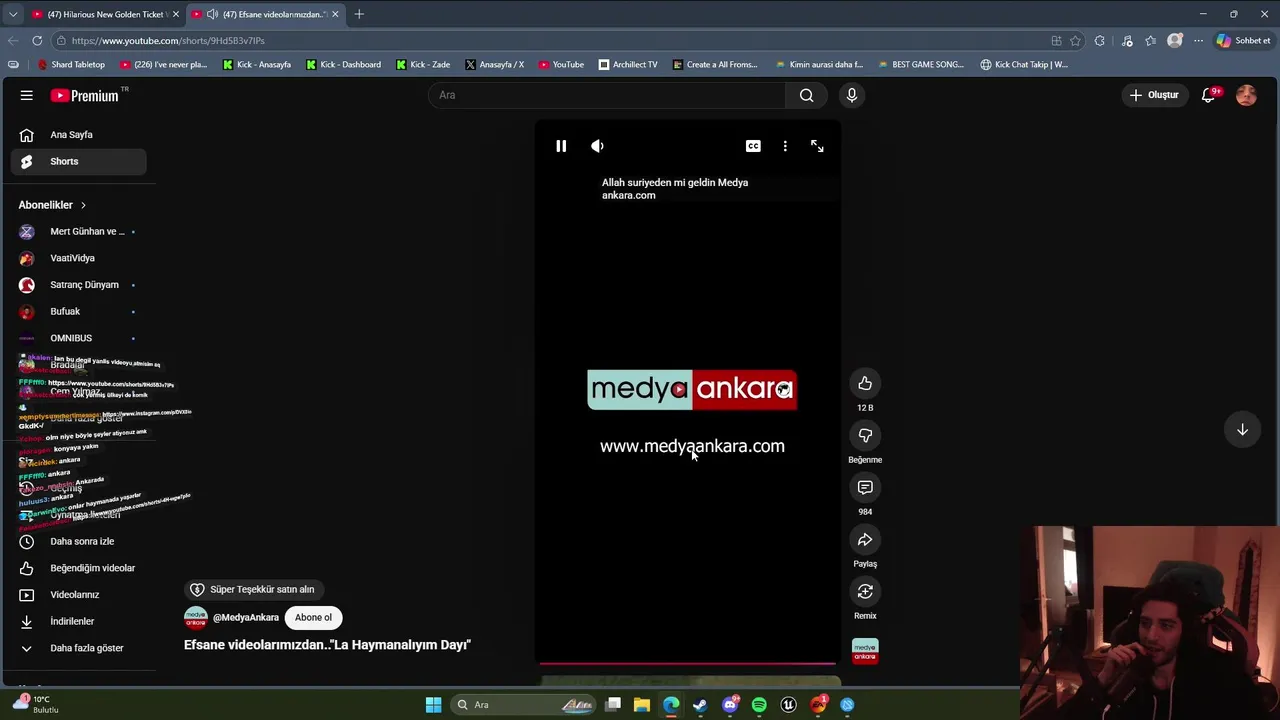
Task: Reload the page with refresh icon
Action: point(37,41)
